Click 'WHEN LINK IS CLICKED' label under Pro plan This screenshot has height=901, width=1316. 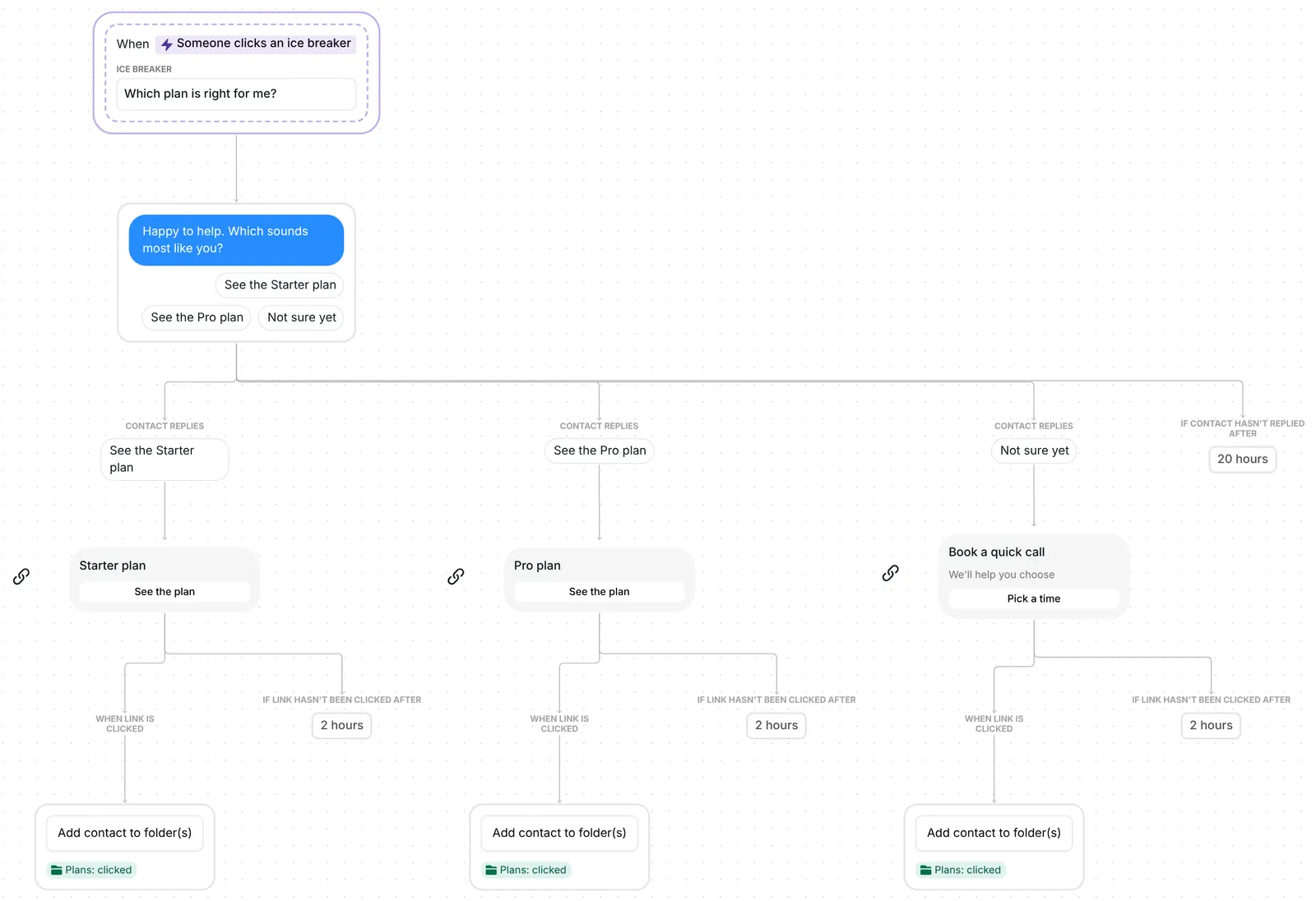[559, 723]
